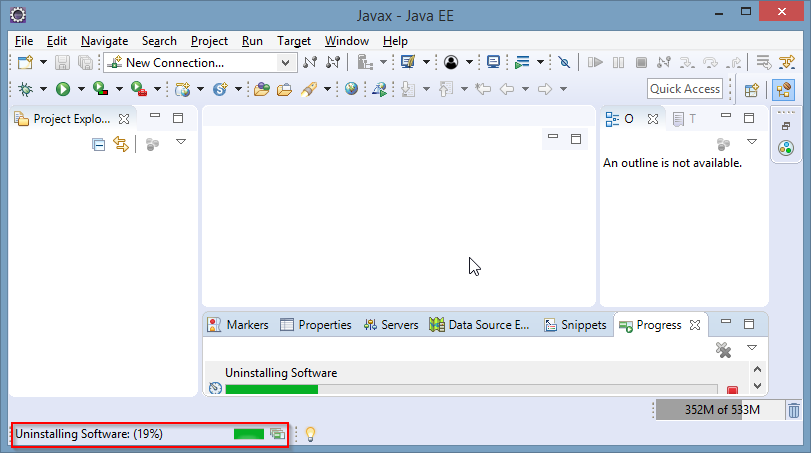The width and height of the screenshot is (811, 453).
Task: Open Progress view menu triangle
Action: tap(752, 347)
